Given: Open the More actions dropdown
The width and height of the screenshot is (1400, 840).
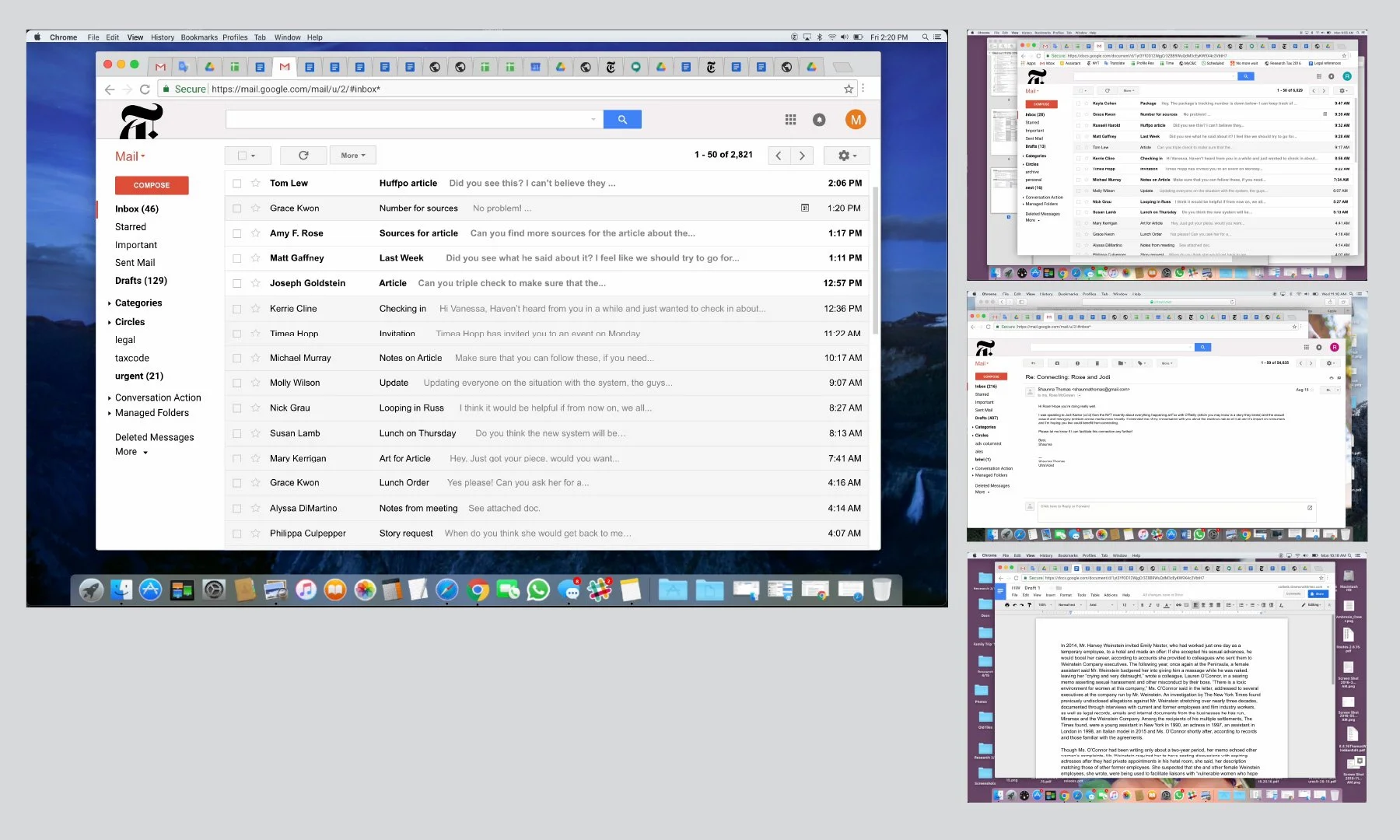Looking at the screenshot, I should click(x=353, y=156).
